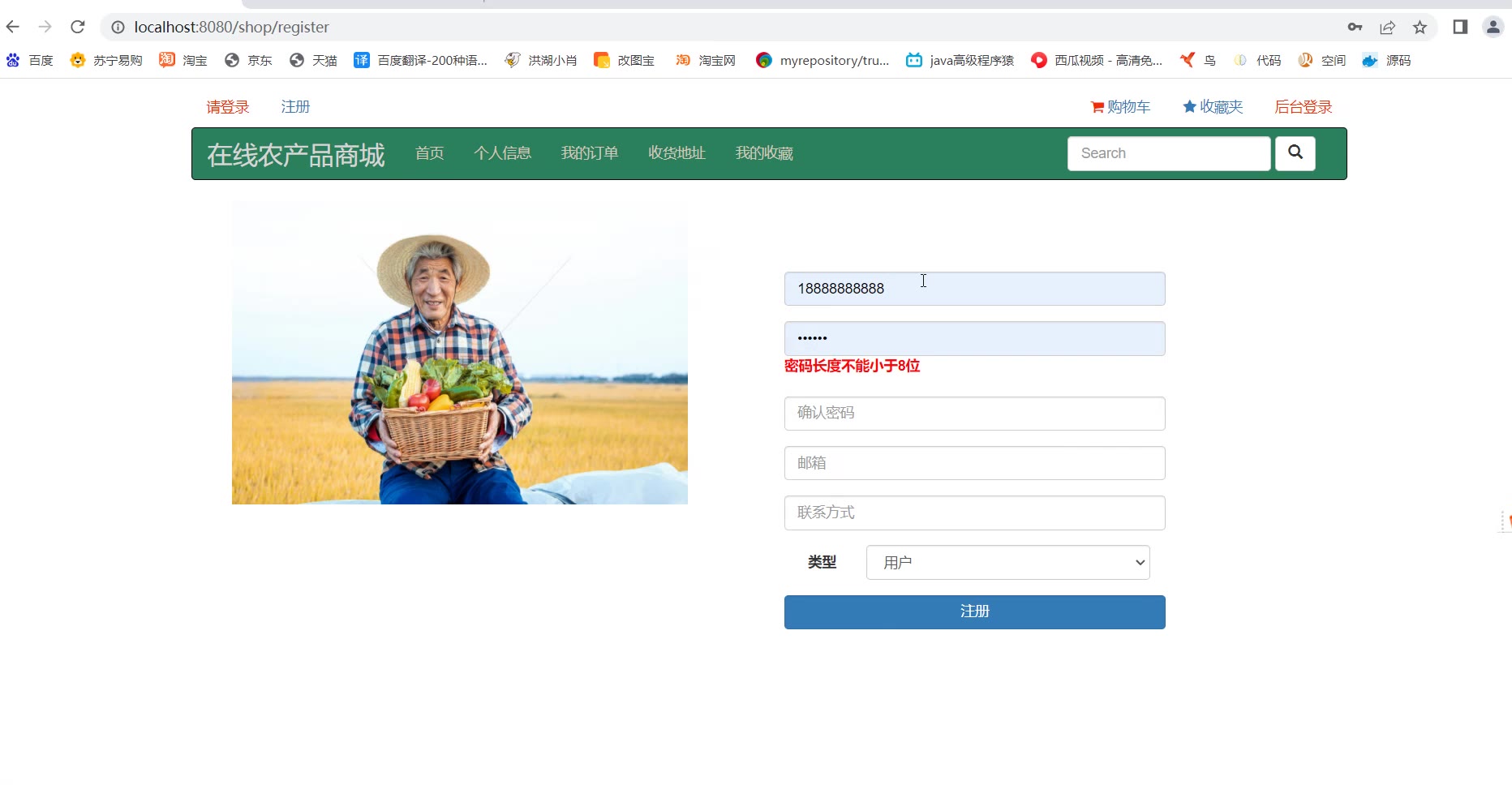This screenshot has height=785, width=1512.
Task: Open the myrepository bookmark
Action: coord(822,60)
